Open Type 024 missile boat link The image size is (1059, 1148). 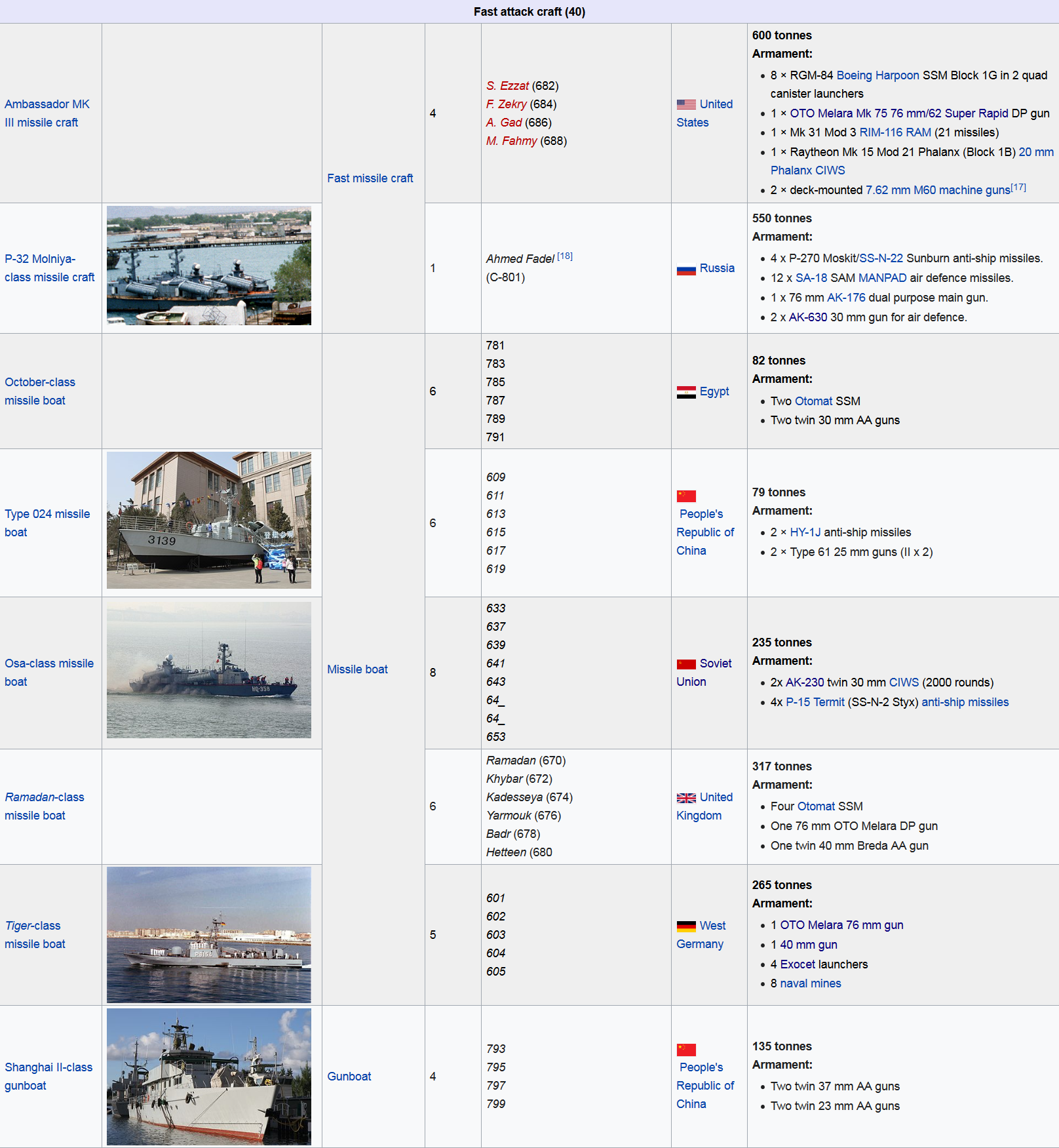coord(47,523)
